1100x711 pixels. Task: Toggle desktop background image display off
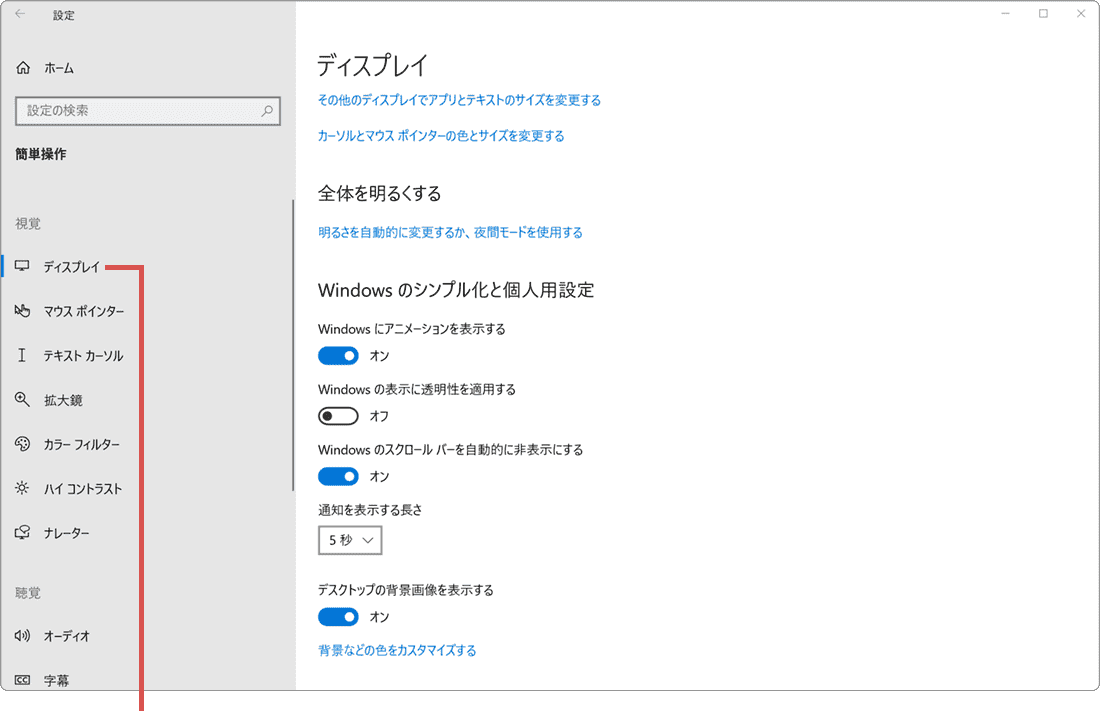pos(338,616)
